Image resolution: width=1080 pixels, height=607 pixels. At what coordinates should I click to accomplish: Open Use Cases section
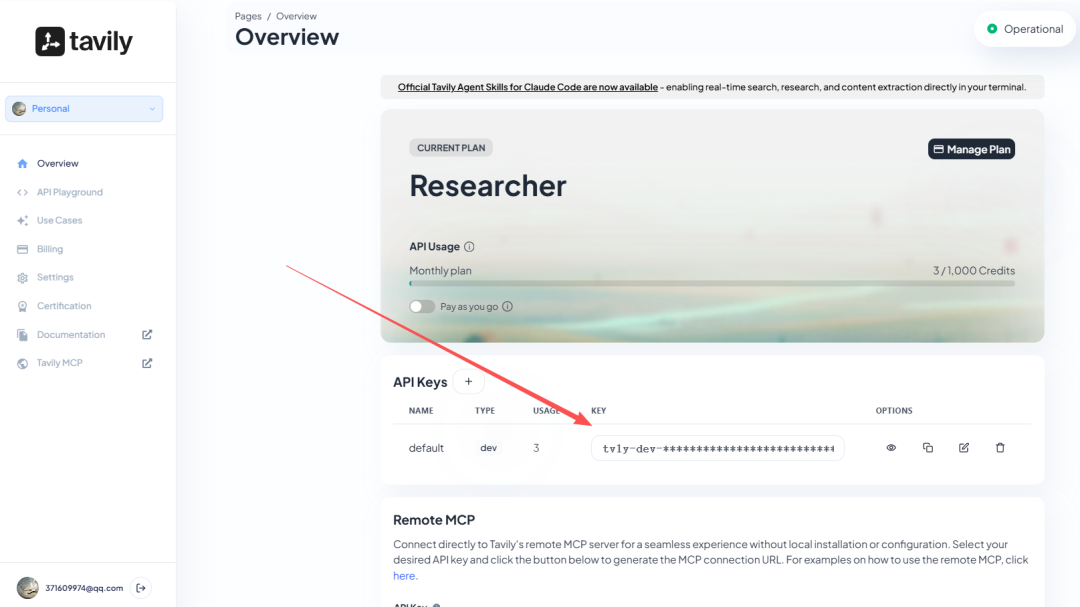pyautogui.click(x=59, y=220)
